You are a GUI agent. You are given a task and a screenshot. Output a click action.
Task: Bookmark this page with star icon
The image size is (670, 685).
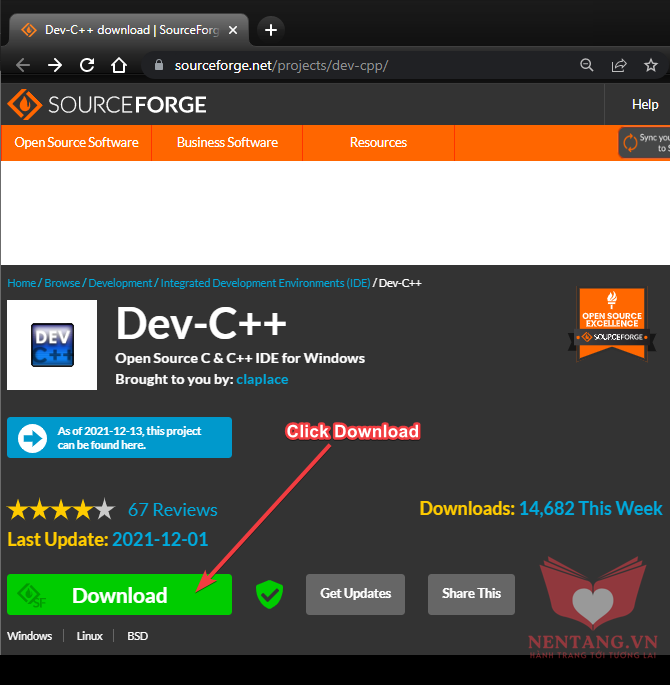[x=651, y=65]
